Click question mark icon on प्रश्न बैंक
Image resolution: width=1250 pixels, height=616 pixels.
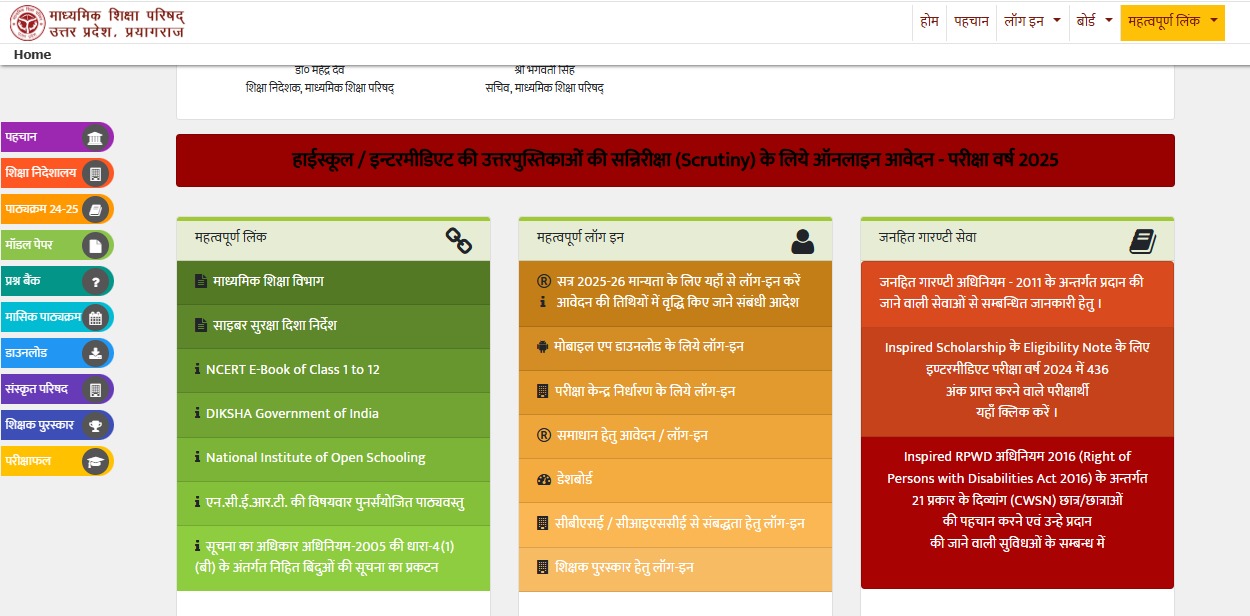95,282
